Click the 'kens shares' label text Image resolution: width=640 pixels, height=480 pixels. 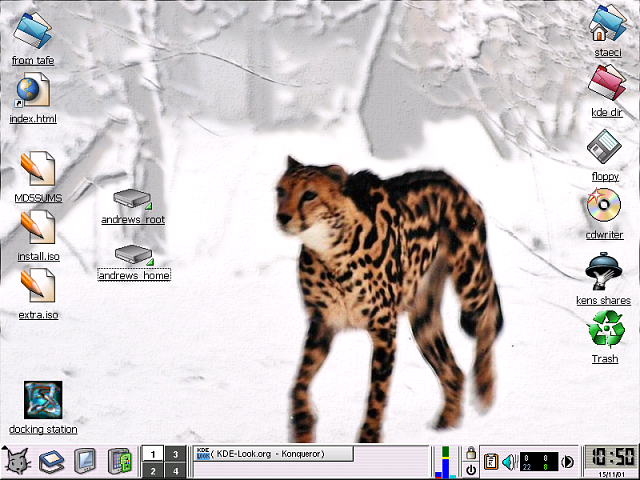click(x=603, y=300)
